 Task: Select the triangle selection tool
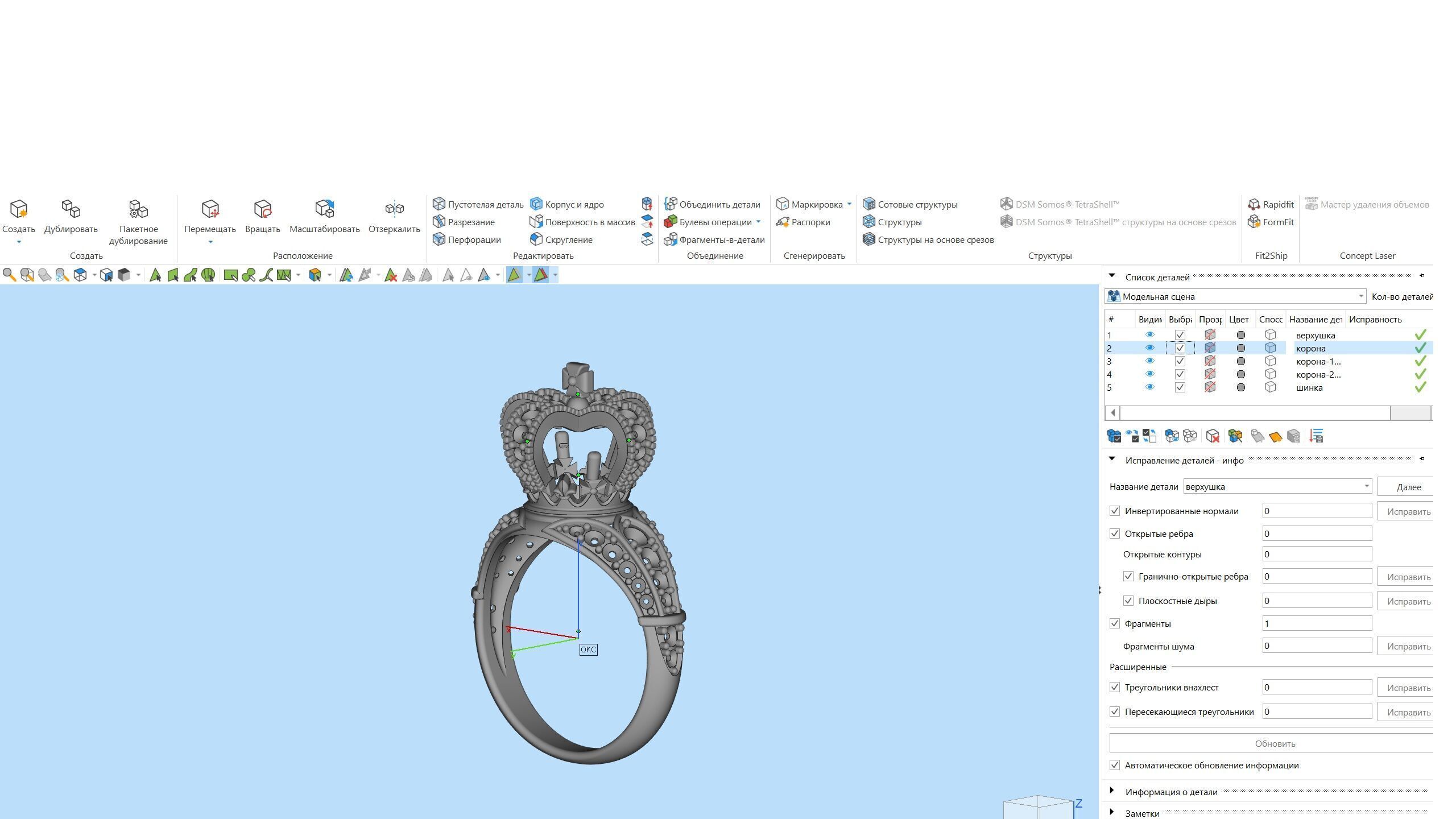[155, 275]
